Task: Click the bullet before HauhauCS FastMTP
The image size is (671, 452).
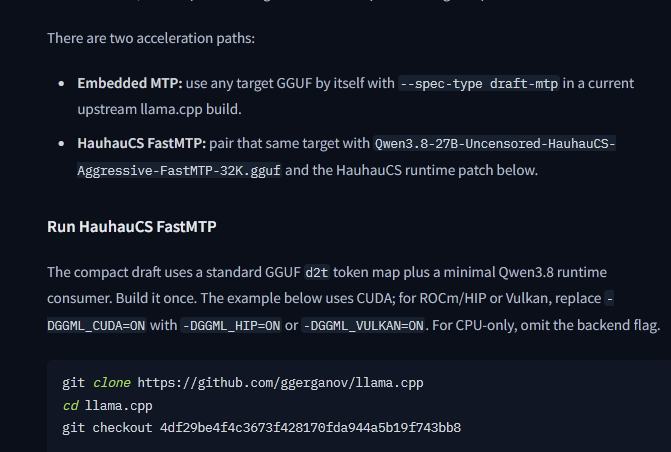Action: [x=61, y=143]
